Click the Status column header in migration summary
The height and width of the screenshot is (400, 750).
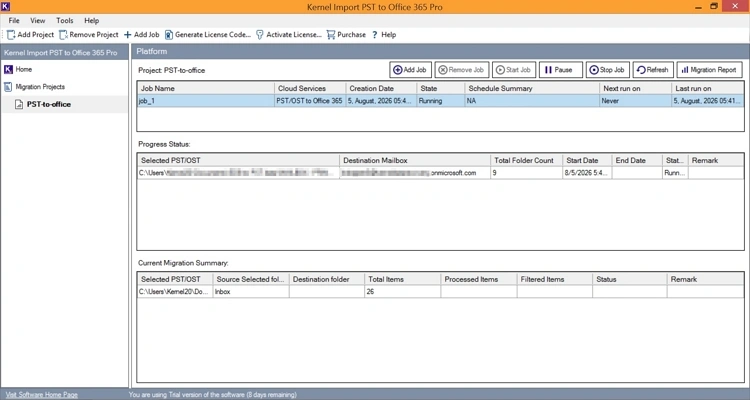629,279
